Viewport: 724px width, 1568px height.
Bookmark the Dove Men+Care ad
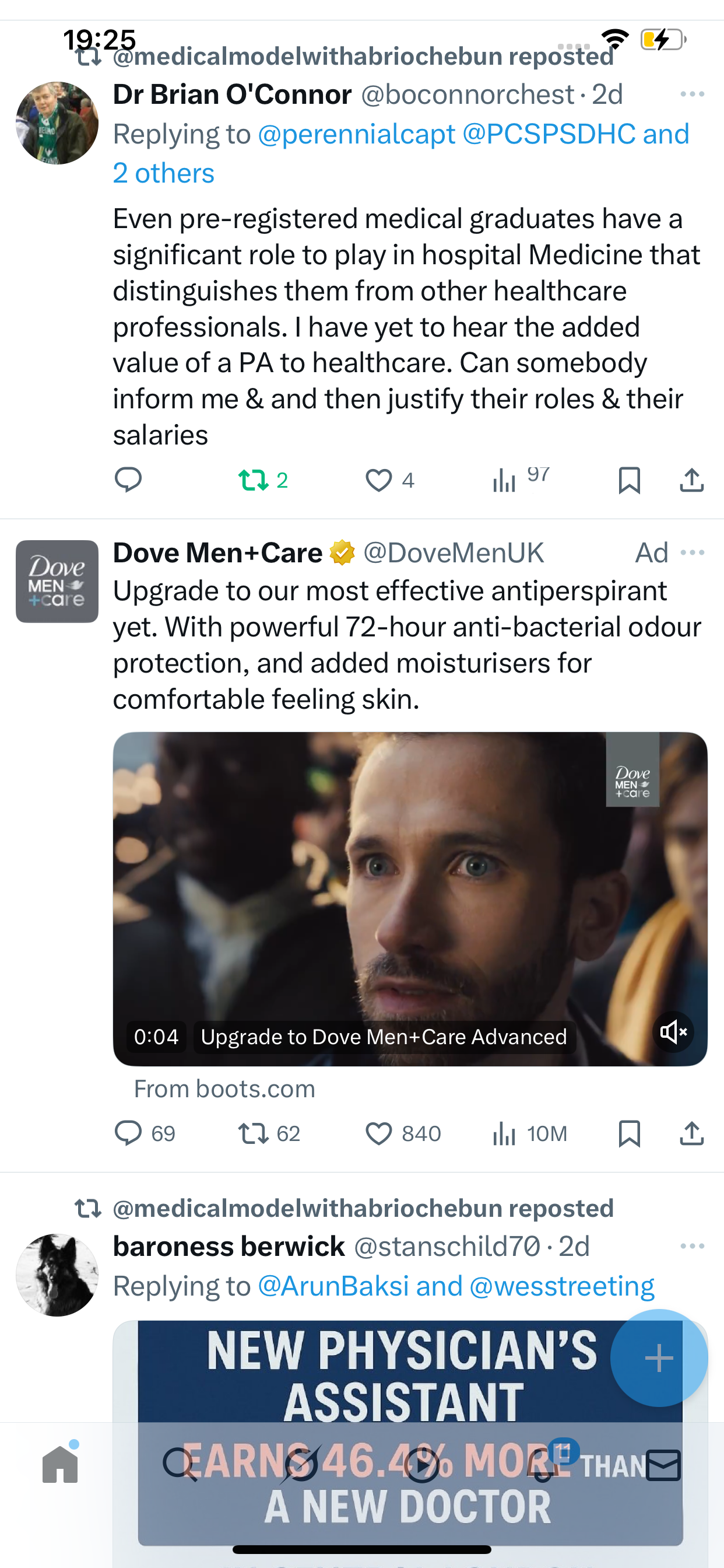coord(629,1133)
